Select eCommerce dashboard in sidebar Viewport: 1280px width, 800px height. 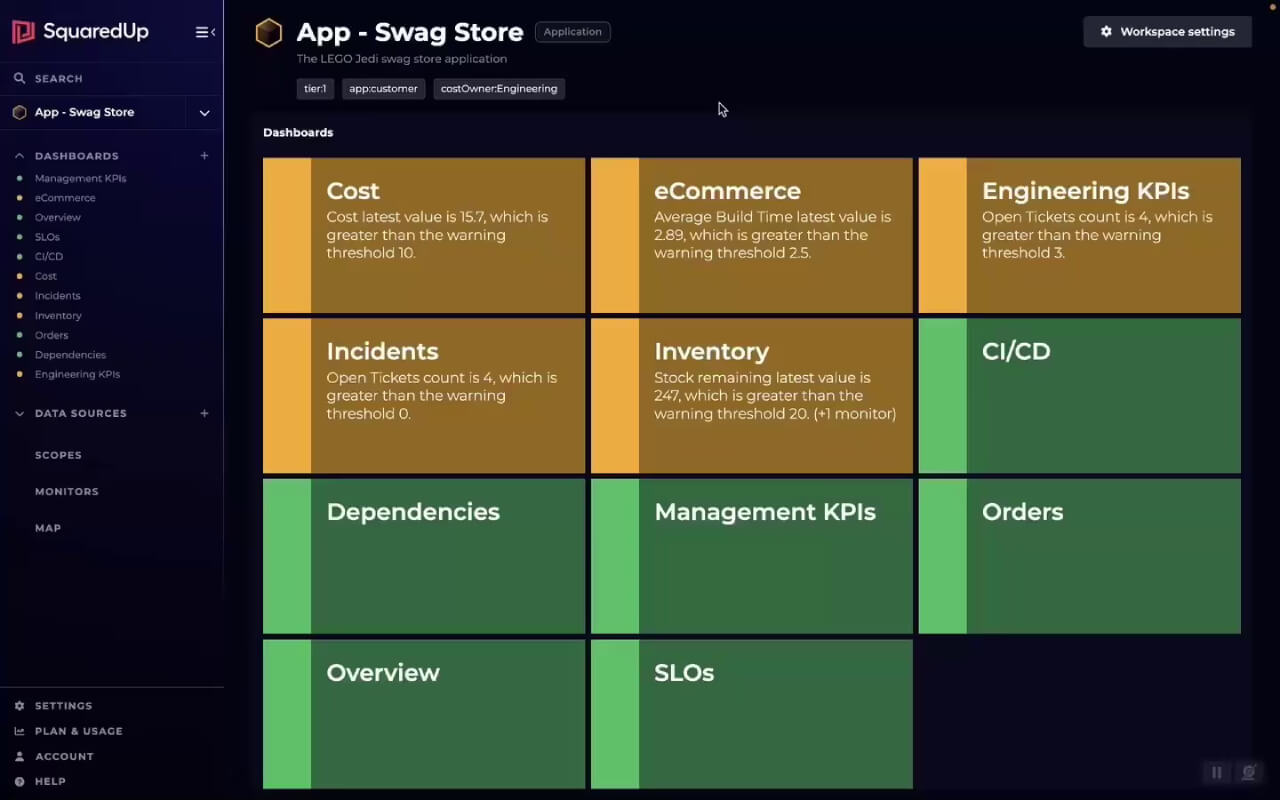(65, 198)
